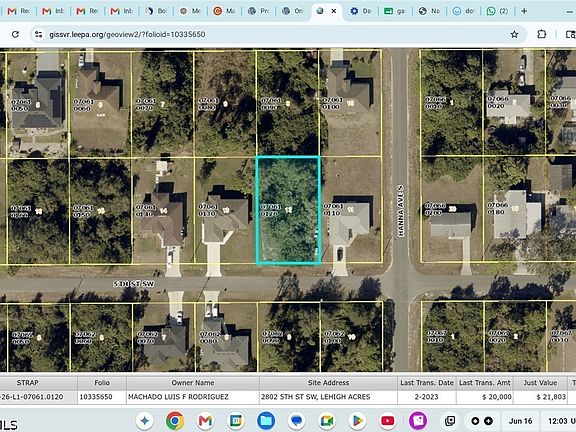Open the Gemini sparkle icon on shelf

point(145,421)
